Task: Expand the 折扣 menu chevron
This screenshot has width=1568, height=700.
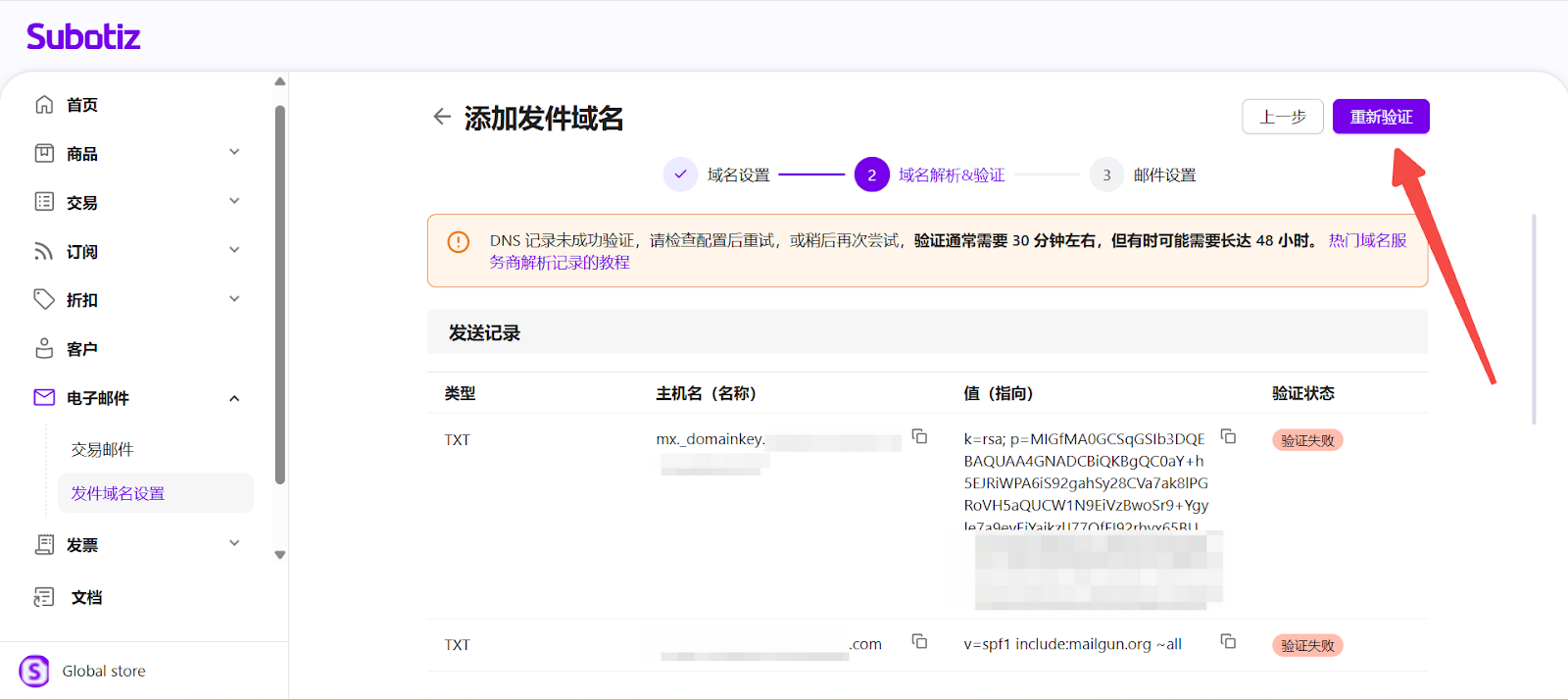Action: [x=234, y=299]
